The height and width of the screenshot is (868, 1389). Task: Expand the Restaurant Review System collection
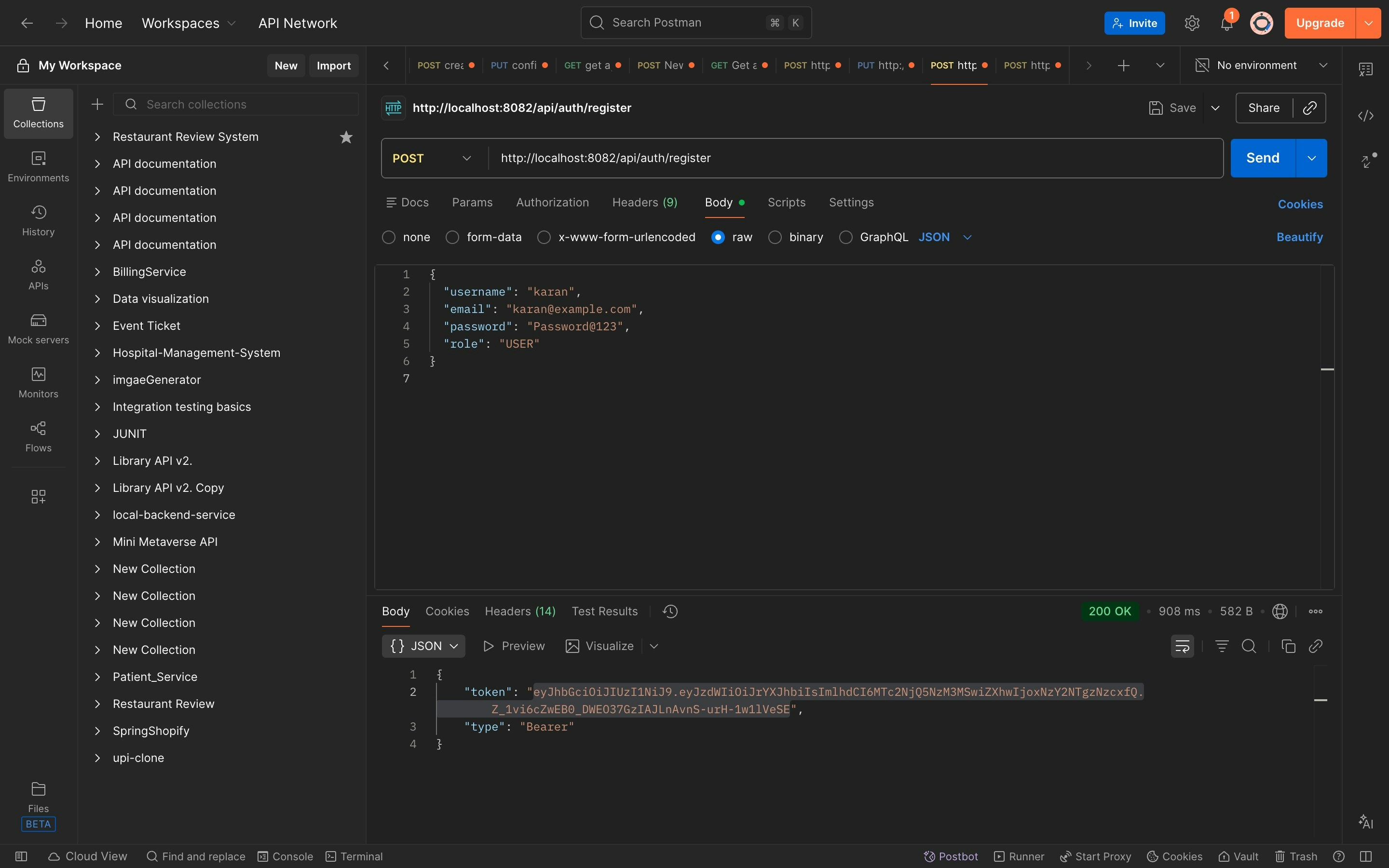tap(97, 136)
